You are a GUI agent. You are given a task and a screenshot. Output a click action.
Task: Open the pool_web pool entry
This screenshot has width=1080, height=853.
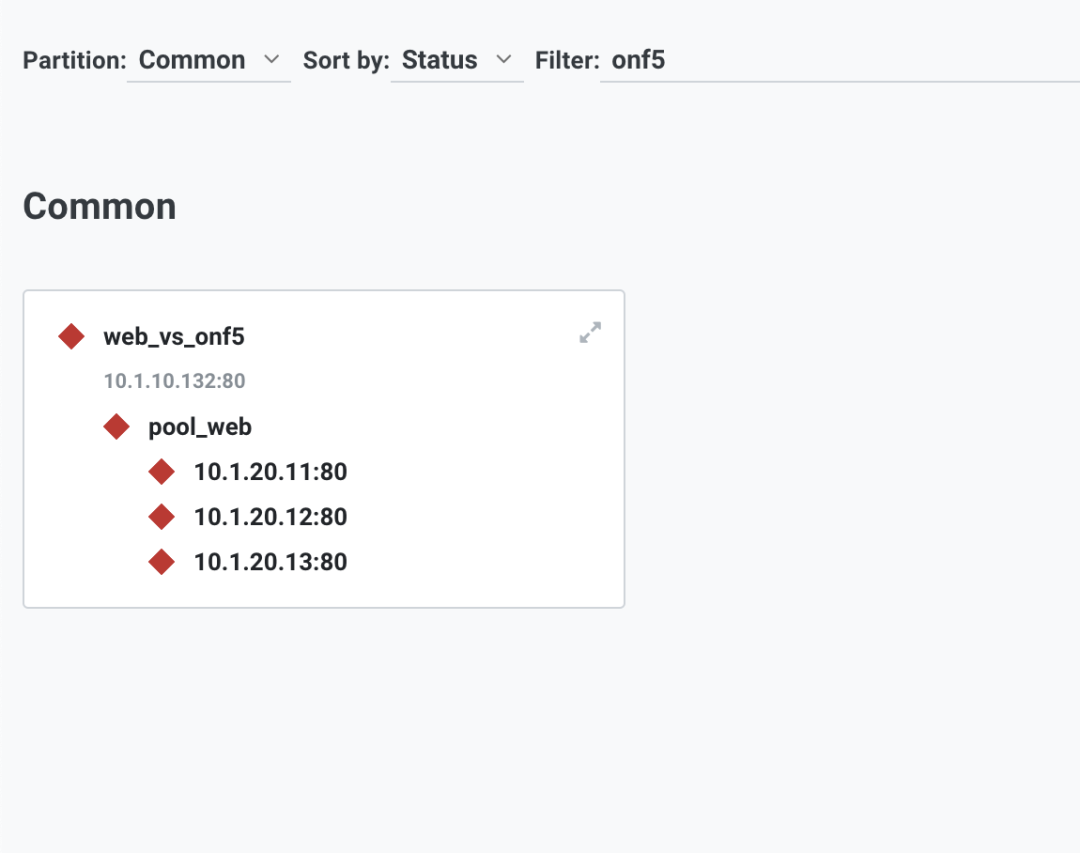pos(200,427)
